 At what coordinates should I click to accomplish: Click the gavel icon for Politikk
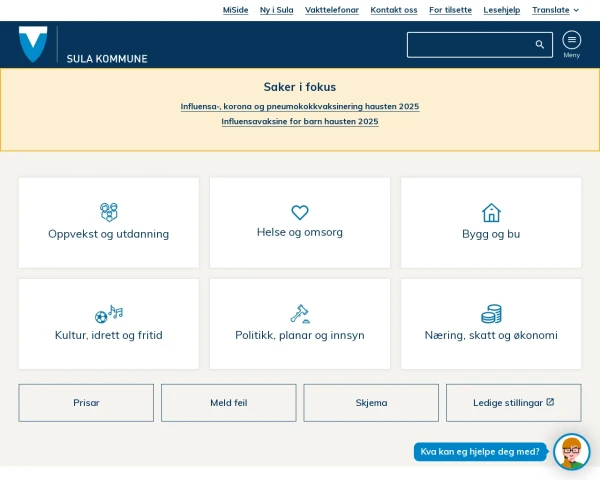(300, 314)
